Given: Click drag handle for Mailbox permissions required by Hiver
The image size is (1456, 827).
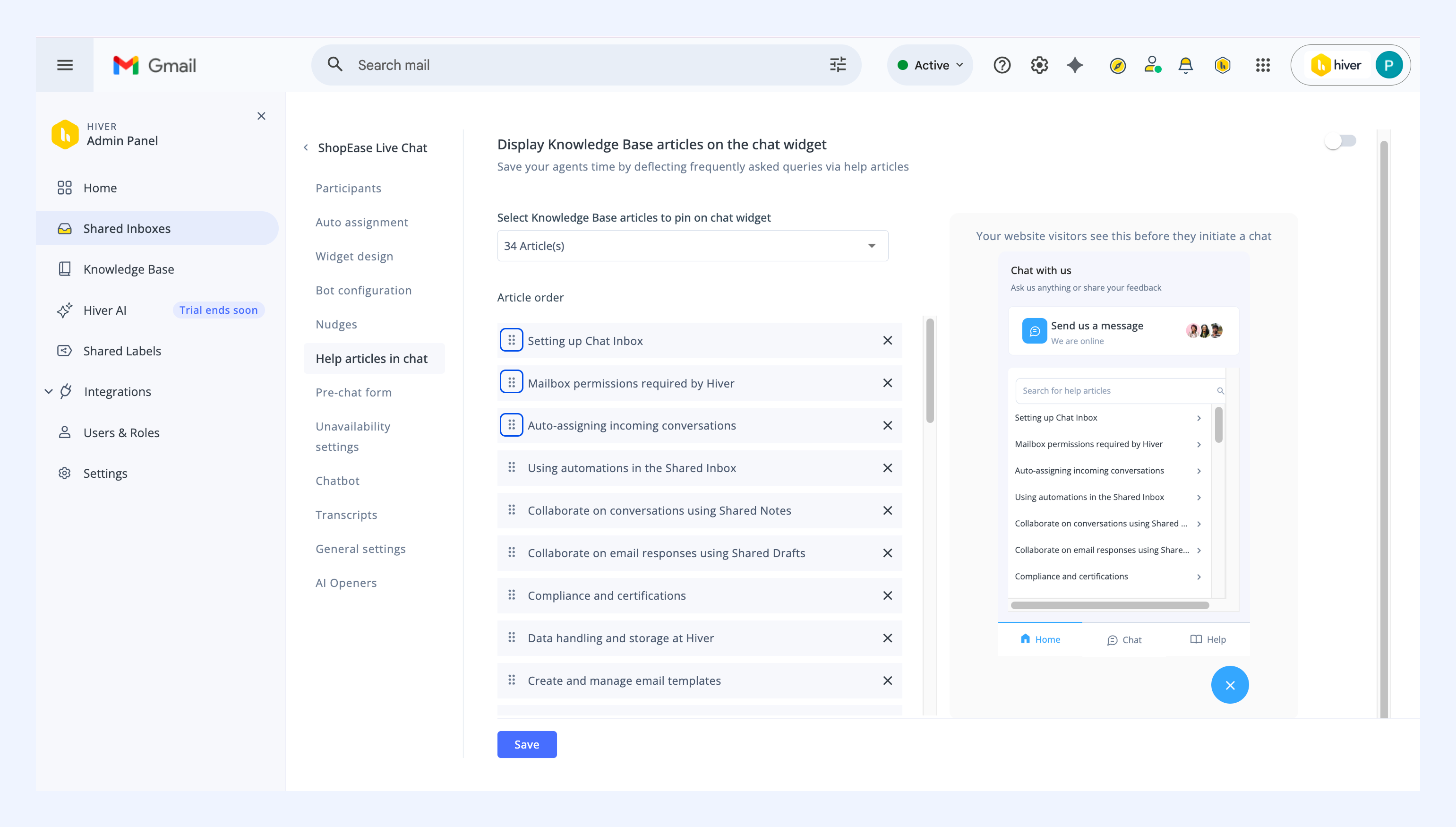Looking at the screenshot, I should (511, 382).
